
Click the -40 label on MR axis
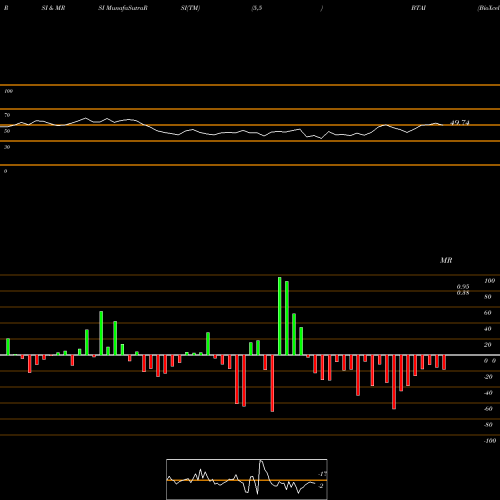point(488,393)
